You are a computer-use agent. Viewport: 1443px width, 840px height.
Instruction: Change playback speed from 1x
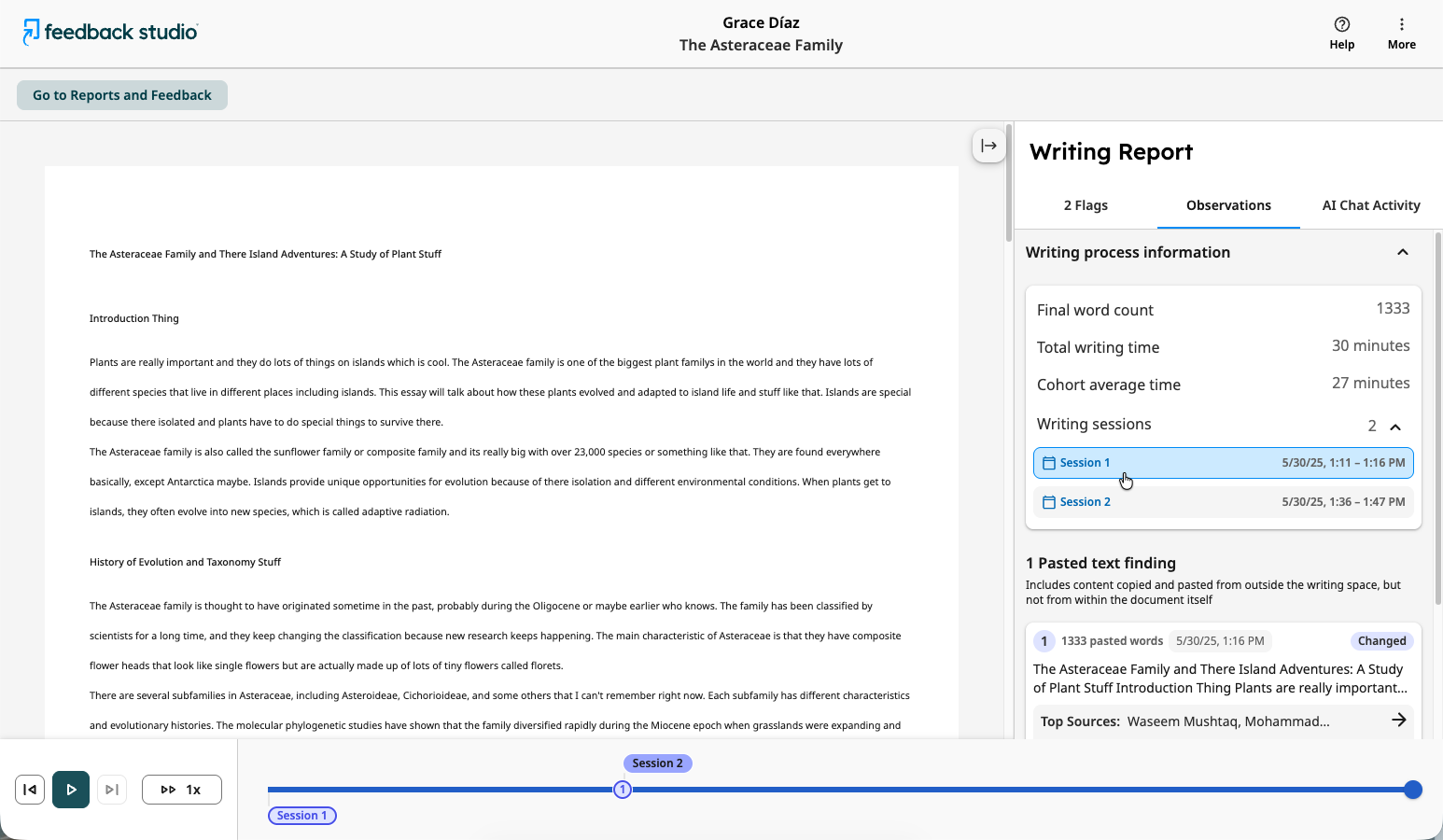[x=182, y=790]
